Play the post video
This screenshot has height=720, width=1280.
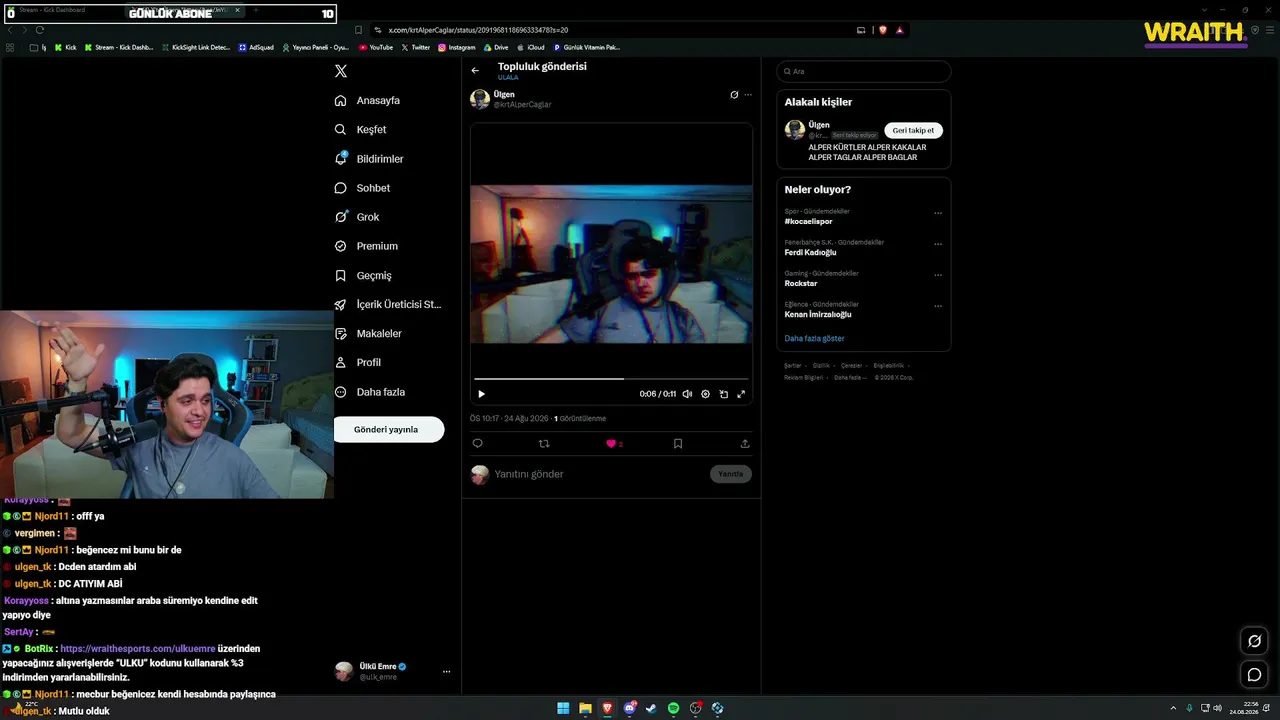tap(481, 394)
